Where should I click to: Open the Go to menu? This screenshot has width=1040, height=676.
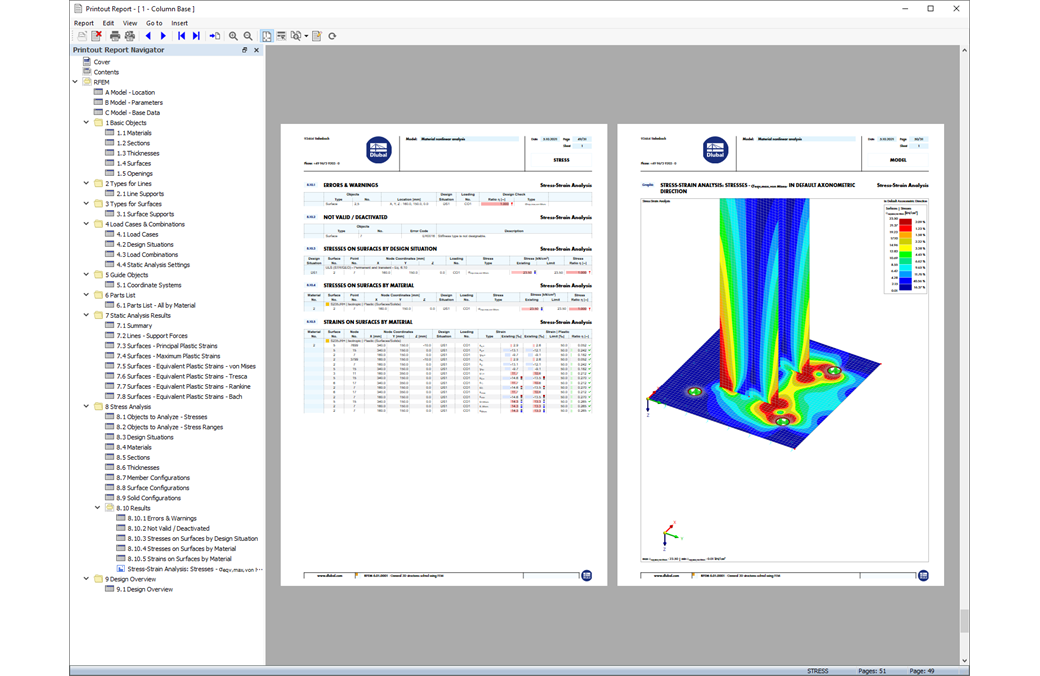[x=154, y=23]
